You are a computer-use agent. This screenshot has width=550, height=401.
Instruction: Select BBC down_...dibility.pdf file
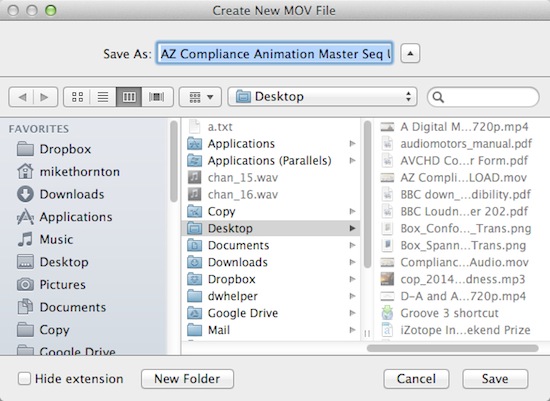point(463,194)
